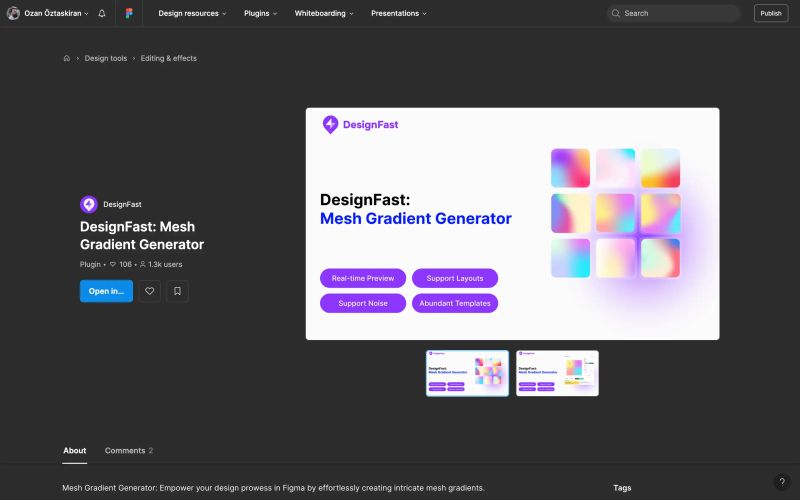Open the user avatar for Ozan Öztaskiran
This screenshot has height=500, width=800.
pos(14,13)
